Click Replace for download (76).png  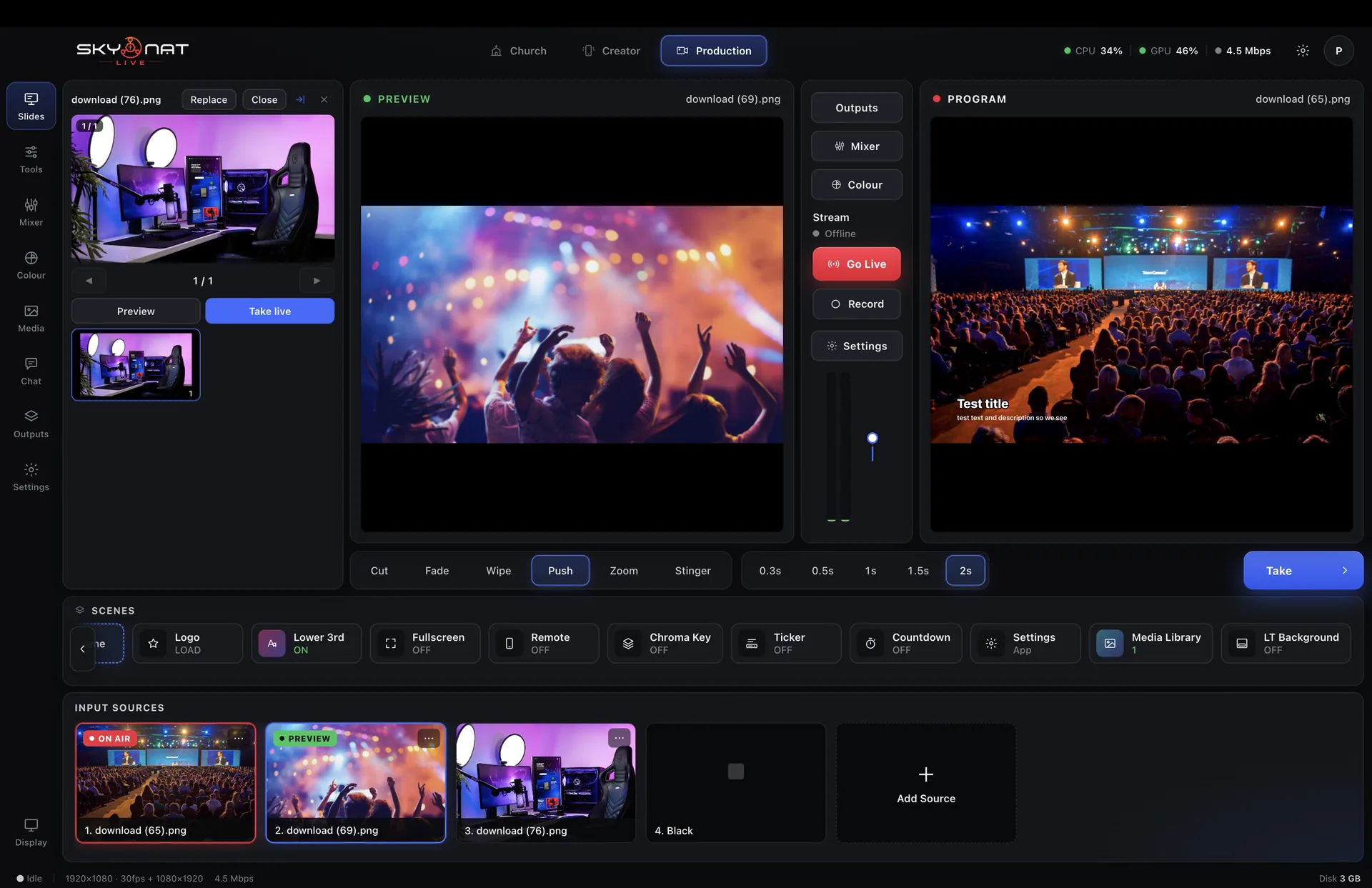pos(209,100)
